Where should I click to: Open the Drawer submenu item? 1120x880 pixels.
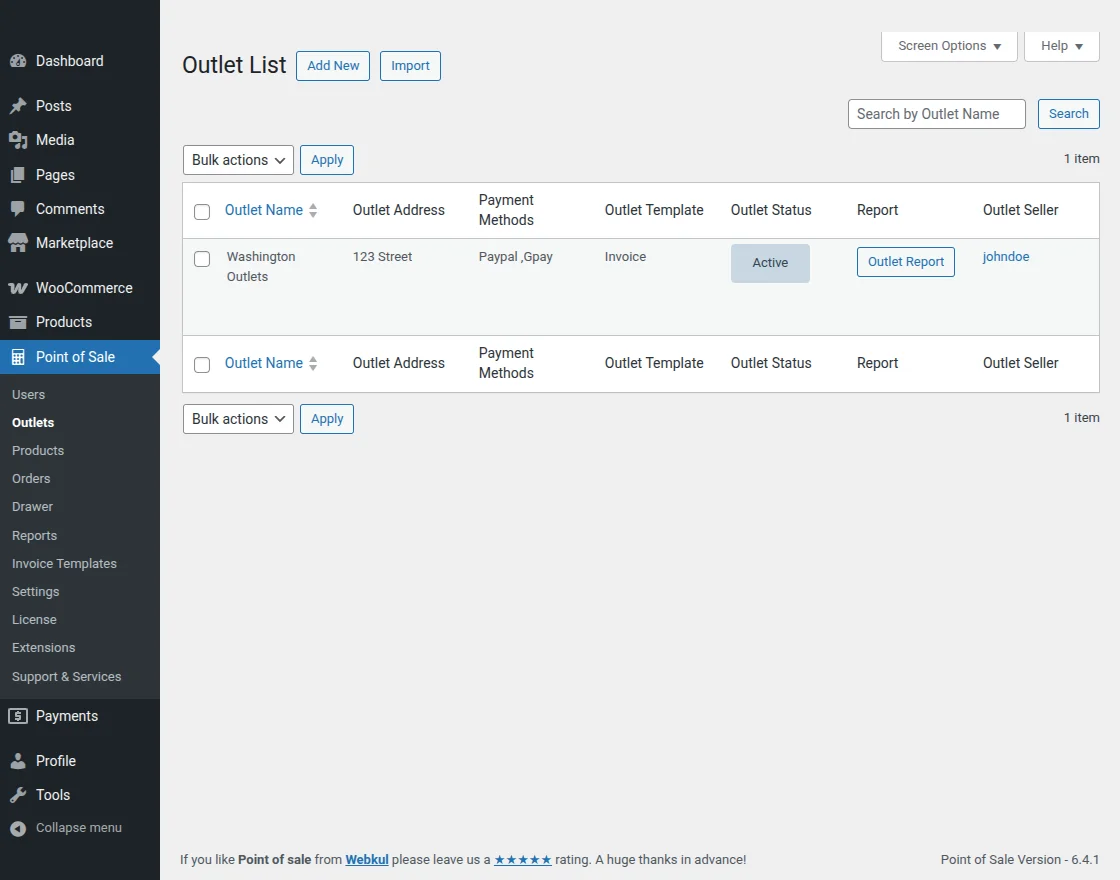32,506
